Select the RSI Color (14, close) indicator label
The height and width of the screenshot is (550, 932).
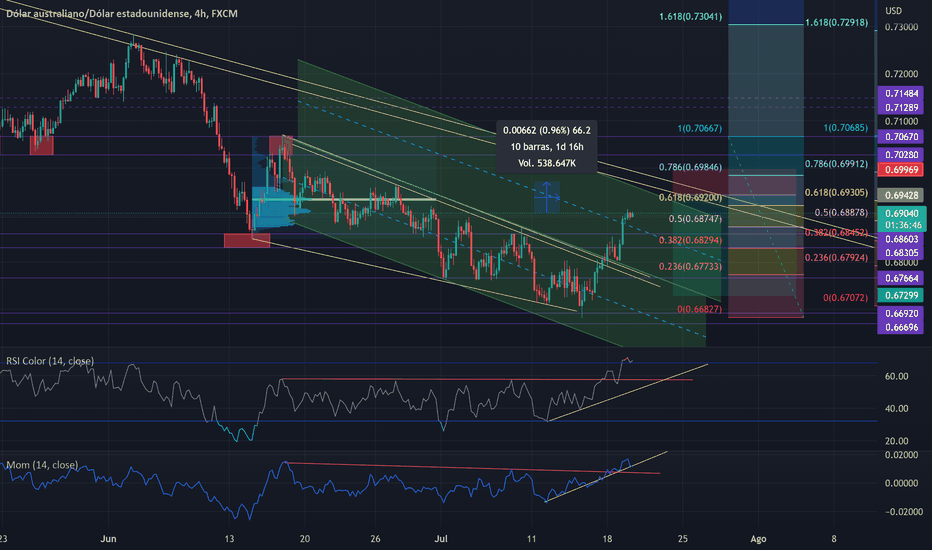(50, 361)
